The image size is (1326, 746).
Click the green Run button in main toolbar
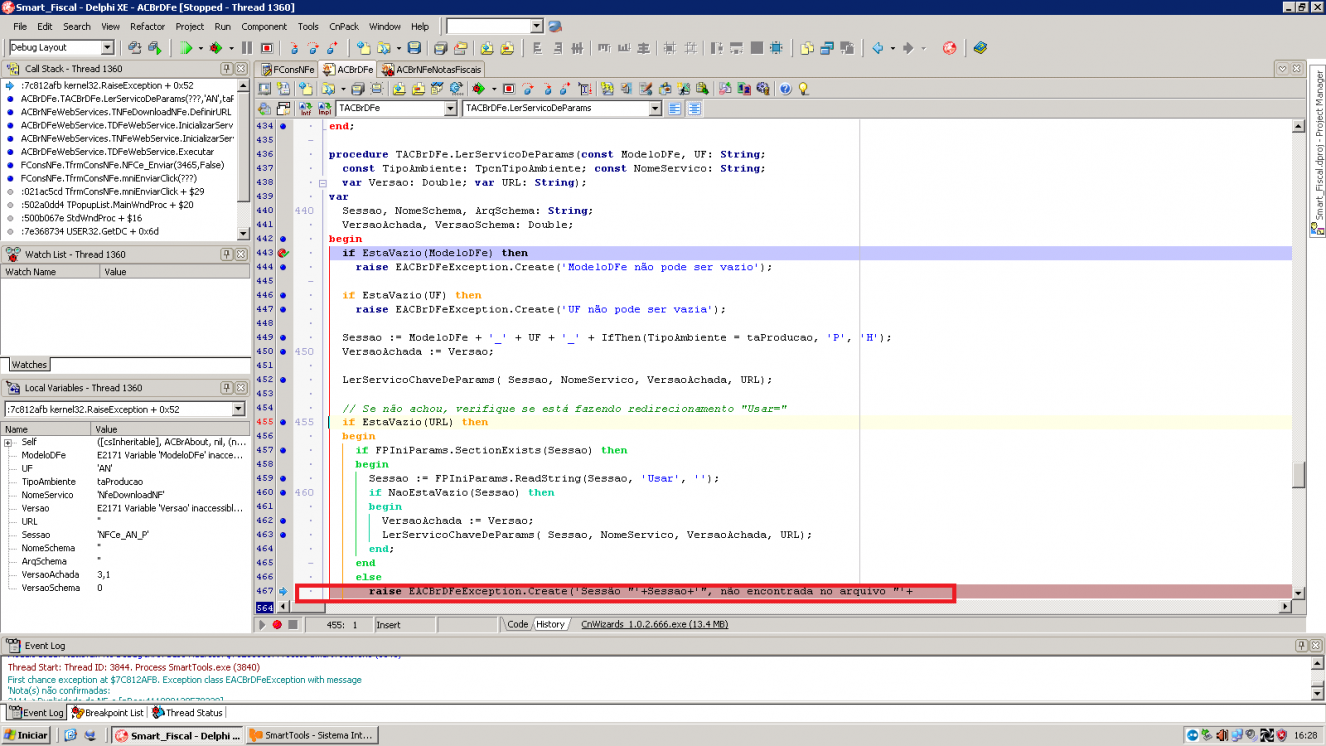click(x=186, y=47)
